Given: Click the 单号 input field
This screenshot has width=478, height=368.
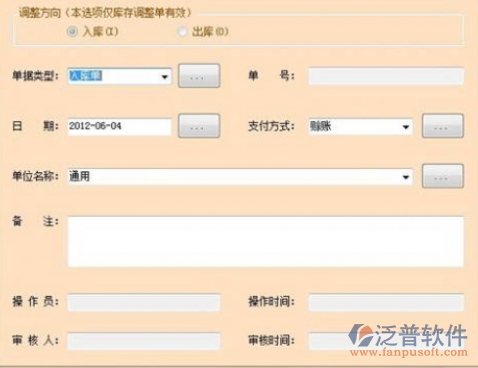Looking at the screenshot, I should [x=386, y=76].
